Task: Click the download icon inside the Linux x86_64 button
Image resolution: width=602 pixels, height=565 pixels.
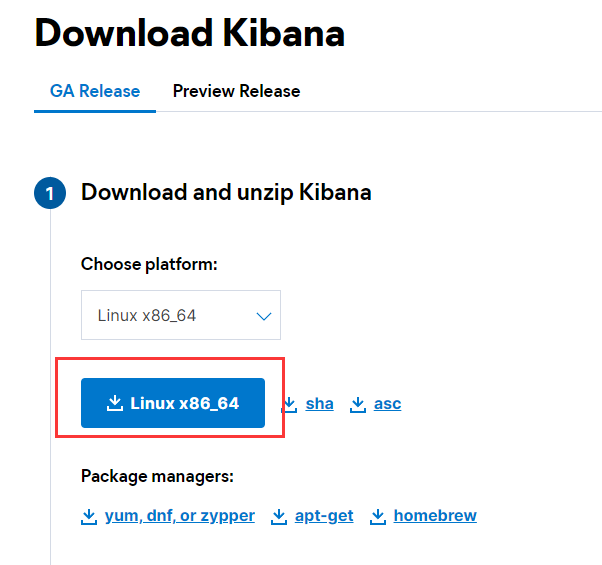Action: (x=113, y=404)
